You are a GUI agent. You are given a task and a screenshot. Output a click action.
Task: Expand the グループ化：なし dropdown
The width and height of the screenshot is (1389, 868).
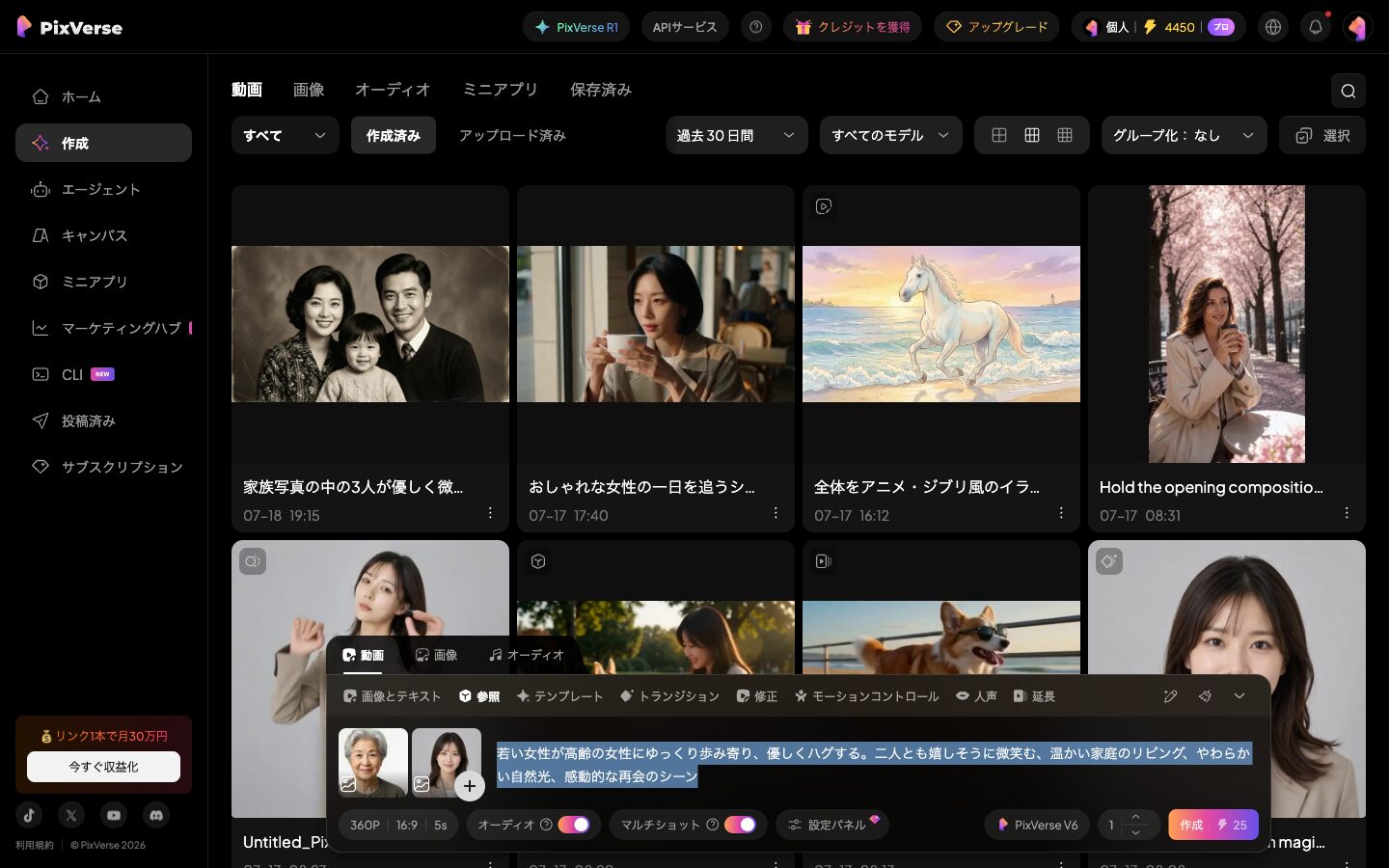coord(1184,136)
